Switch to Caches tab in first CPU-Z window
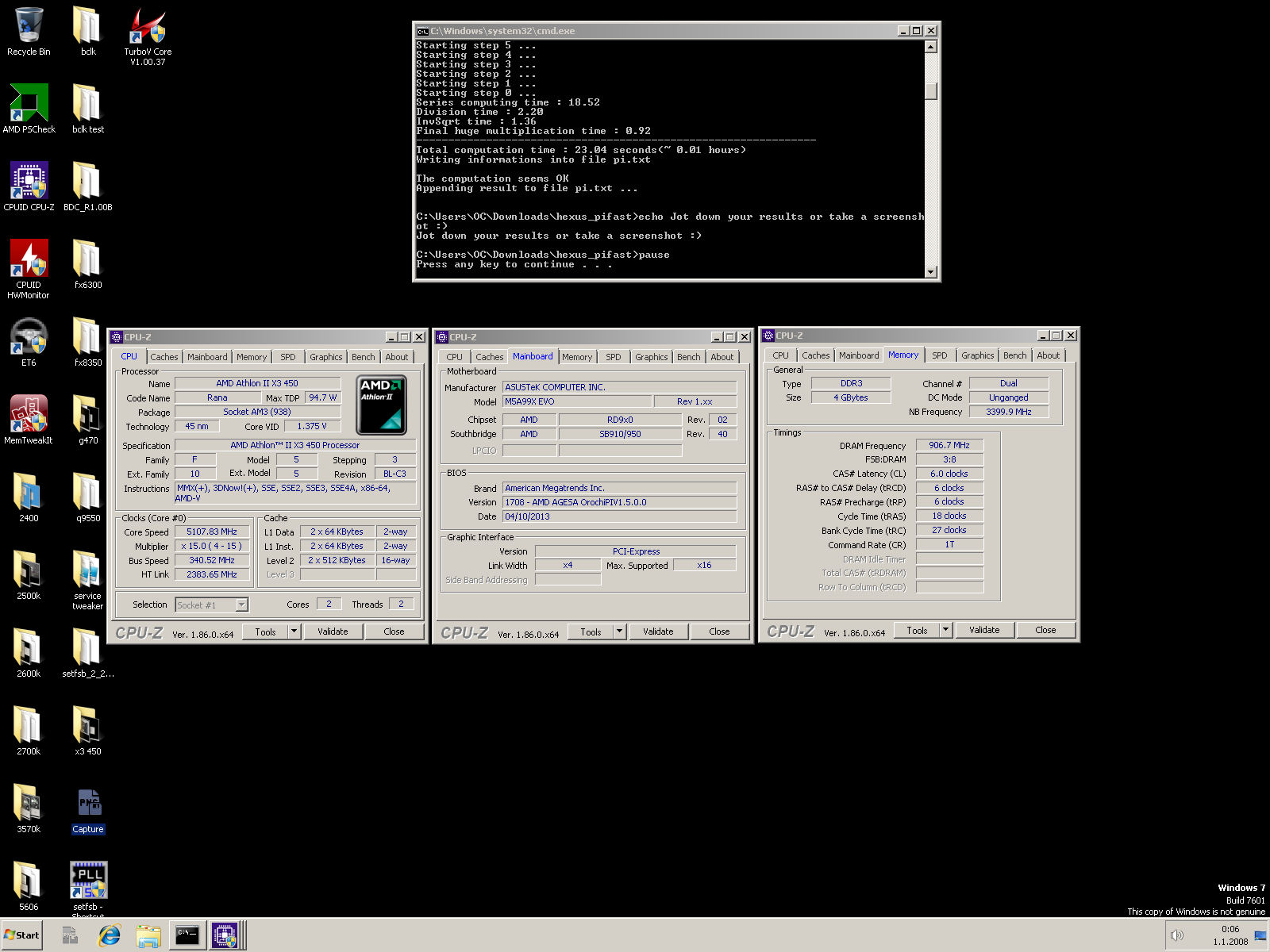Image resolution: width=1270 pixels, height=952 pixels. click(164, 357)
